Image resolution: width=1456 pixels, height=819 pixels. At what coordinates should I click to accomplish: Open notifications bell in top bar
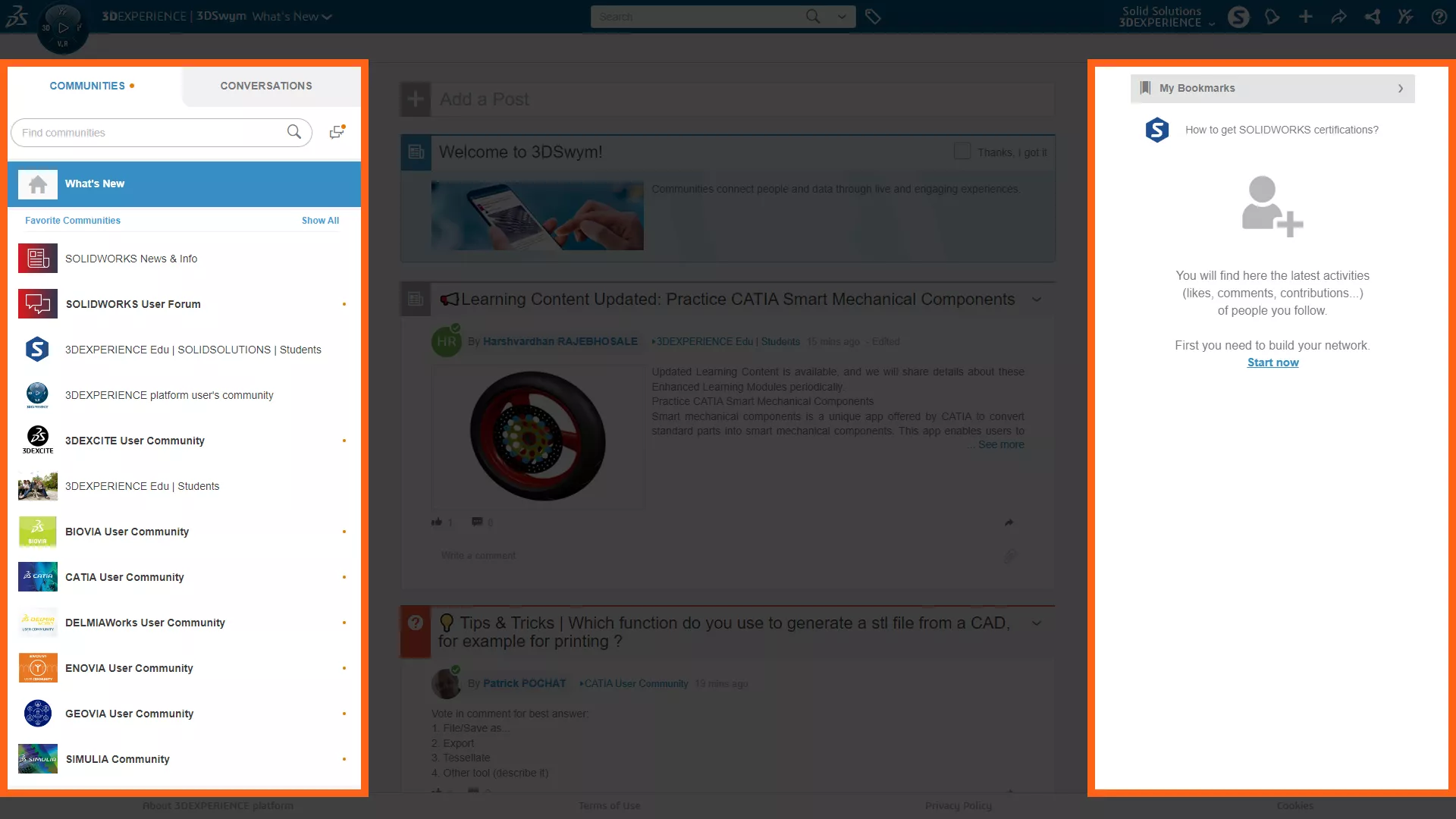point(1272,17)
